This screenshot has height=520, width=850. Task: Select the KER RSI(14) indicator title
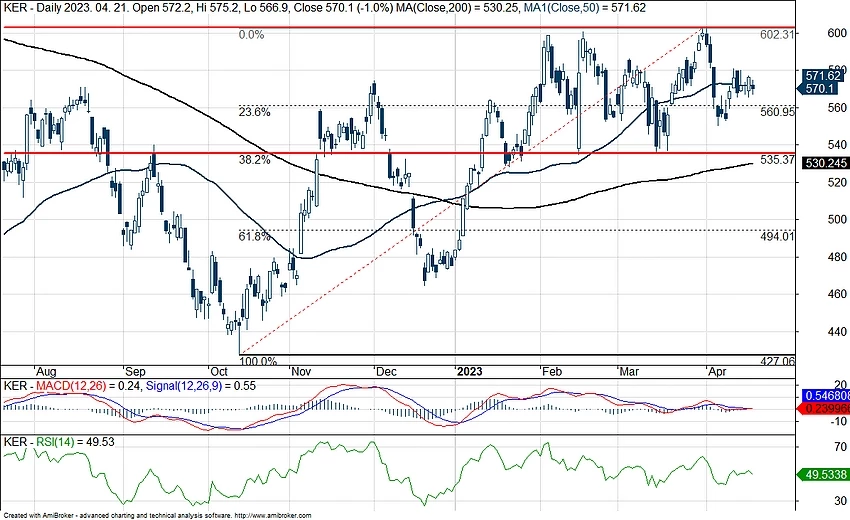pos(45,442)
